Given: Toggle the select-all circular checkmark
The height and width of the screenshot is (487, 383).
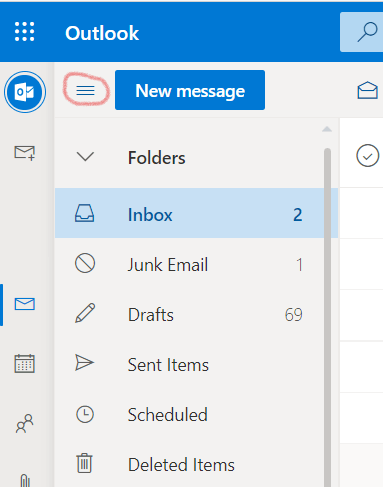Looking at the screenshot, I should 368,156.
